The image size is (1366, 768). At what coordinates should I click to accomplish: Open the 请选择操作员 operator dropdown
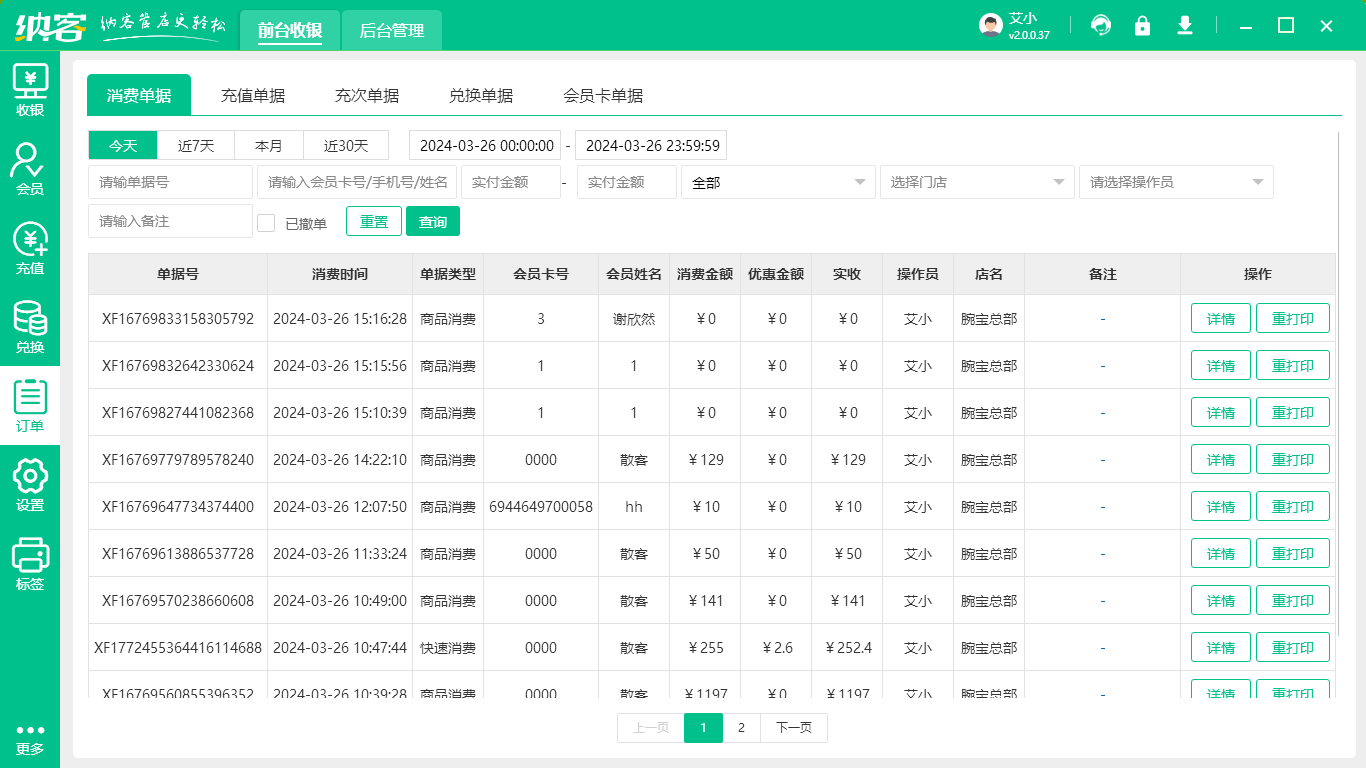coord(1175,182)
